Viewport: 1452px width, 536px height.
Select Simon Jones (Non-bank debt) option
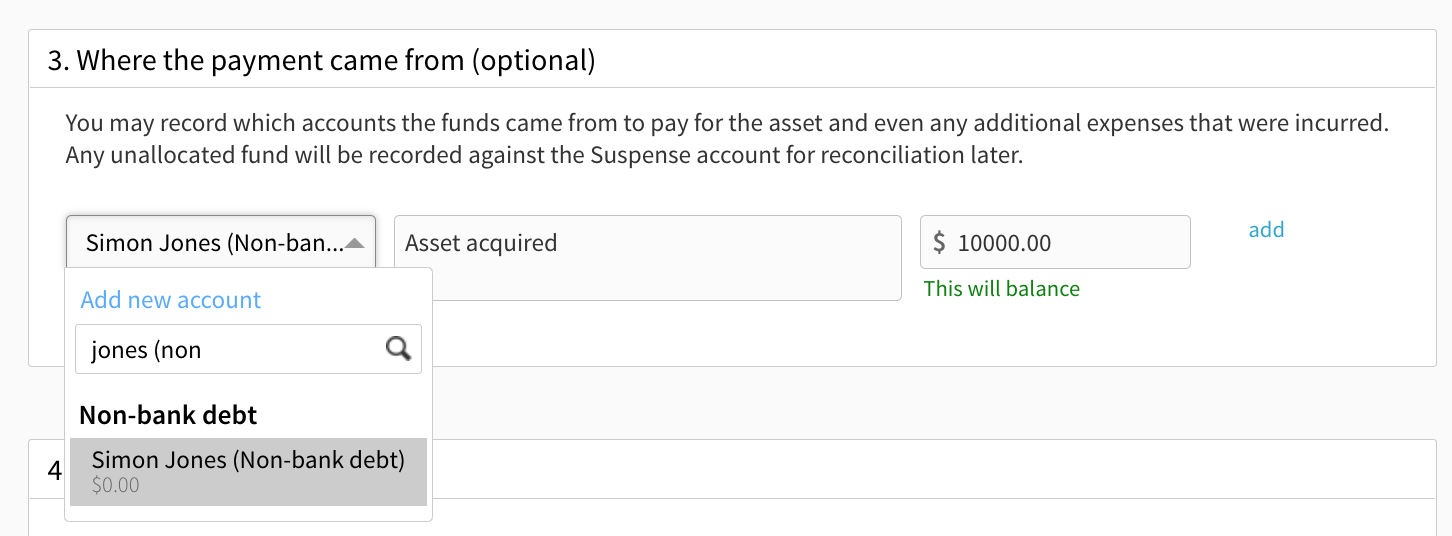248,472
